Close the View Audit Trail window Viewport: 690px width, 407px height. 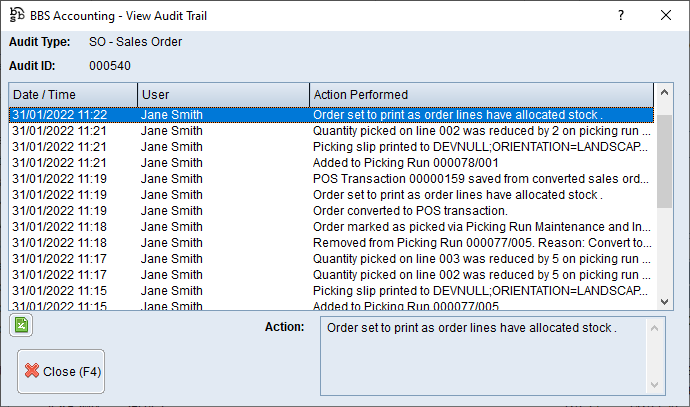point(666,15)
